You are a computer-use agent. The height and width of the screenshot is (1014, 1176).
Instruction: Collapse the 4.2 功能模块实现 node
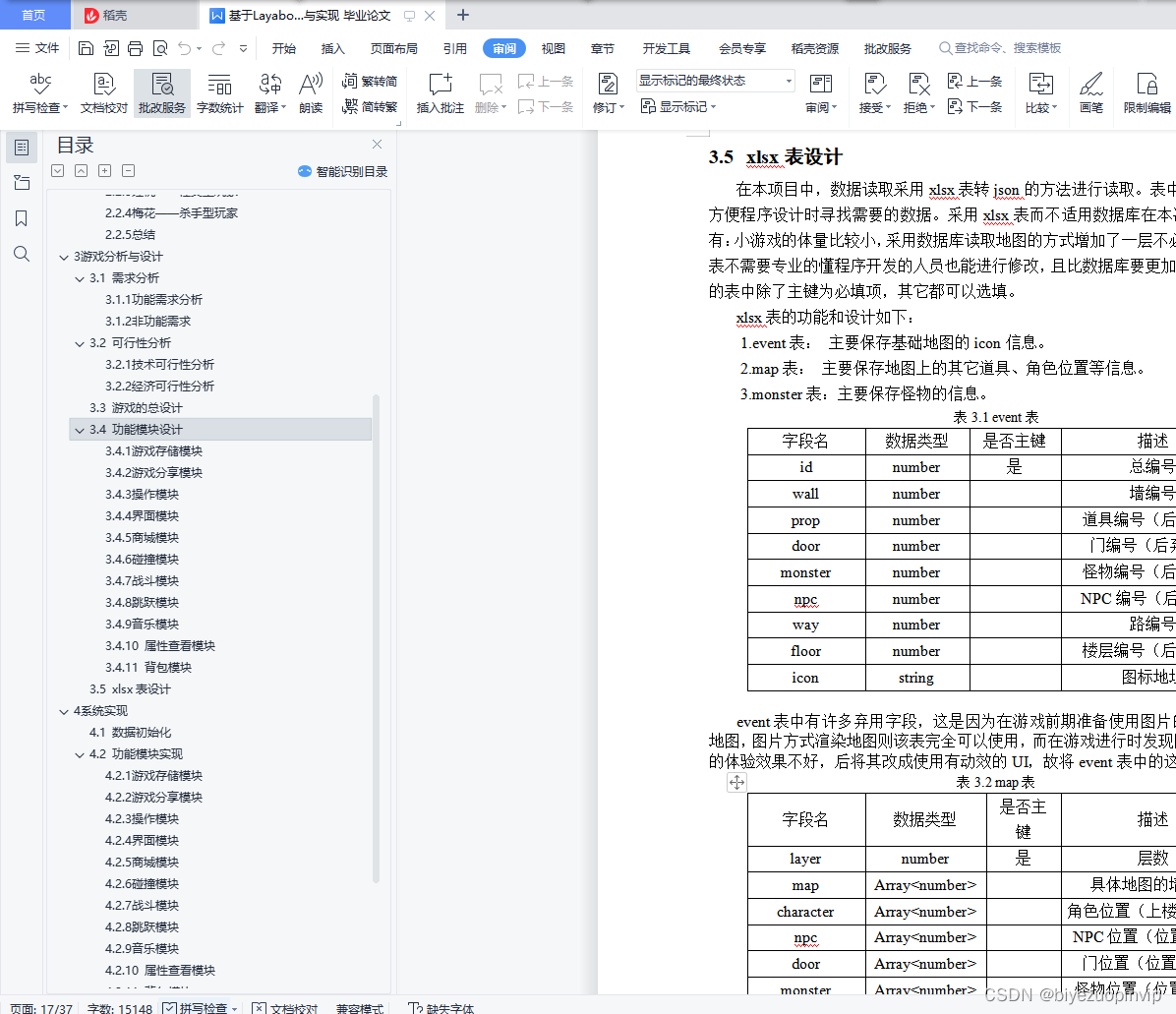tap(80, 755)
